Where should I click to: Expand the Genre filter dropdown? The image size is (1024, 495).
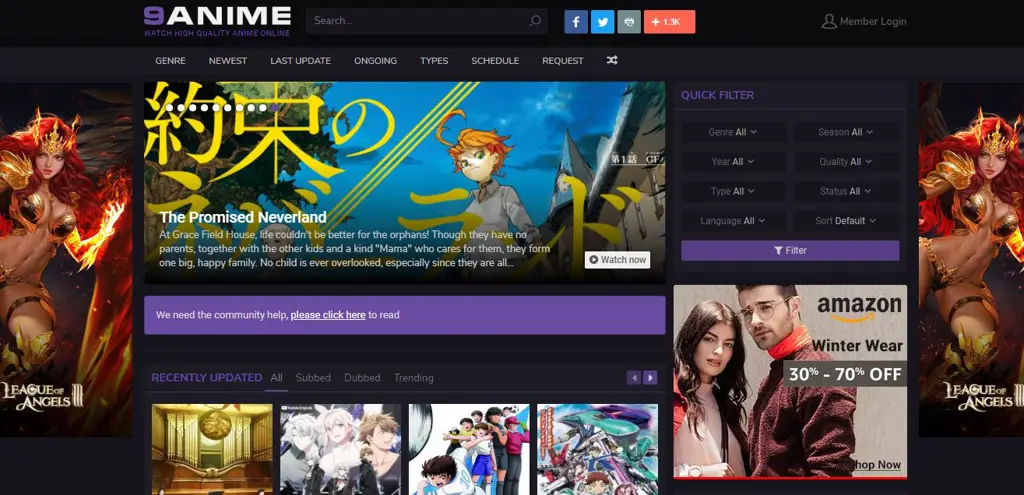[x=733, y=132]
